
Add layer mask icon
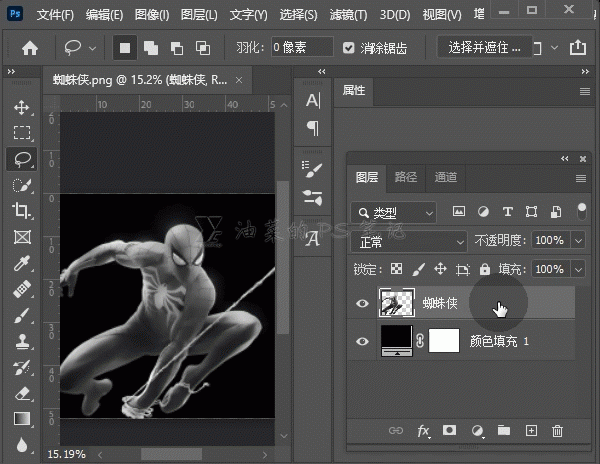point(449,430)
